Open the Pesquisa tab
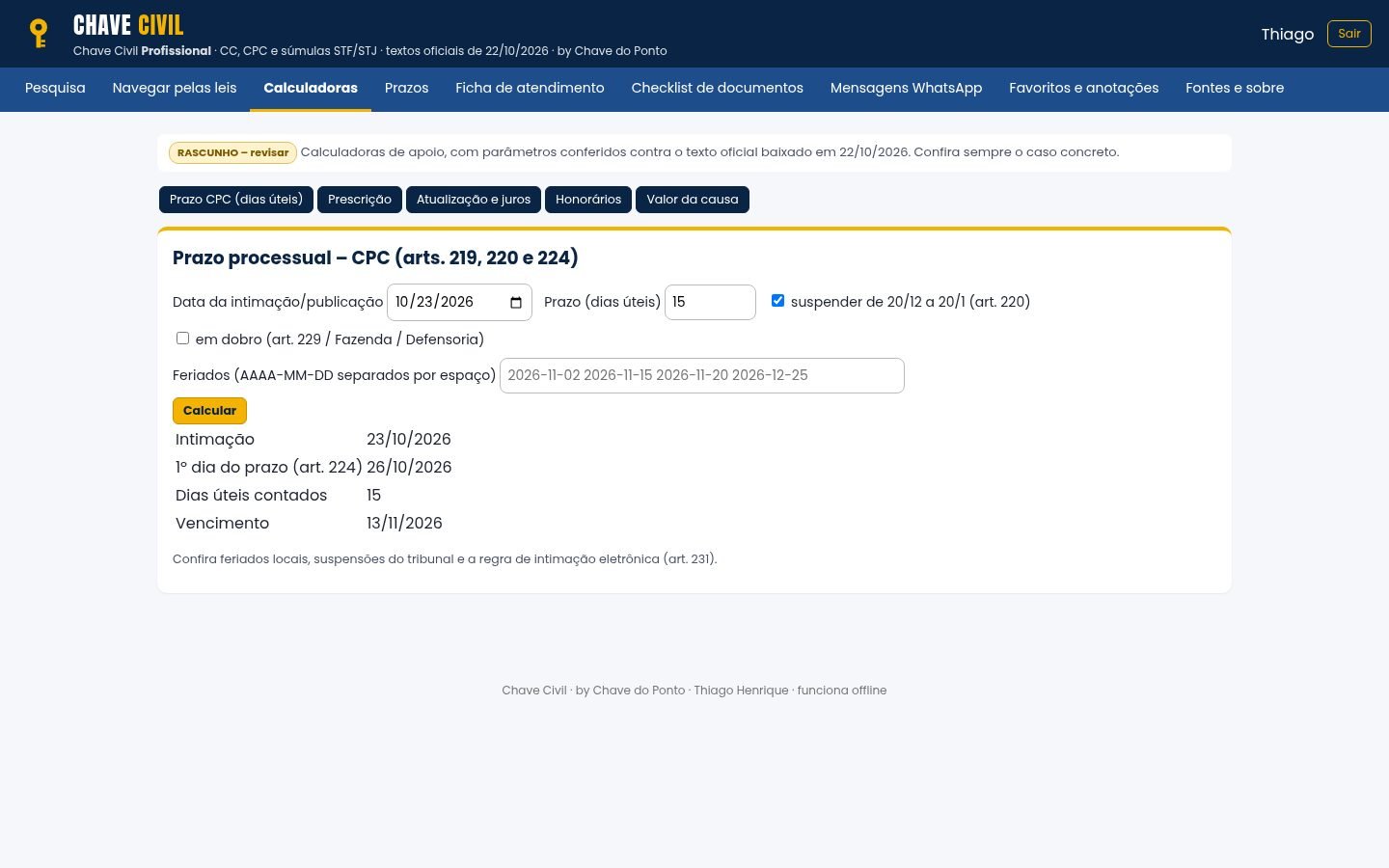Viewport: 1389px width, 868px height. tap(55, 88)
